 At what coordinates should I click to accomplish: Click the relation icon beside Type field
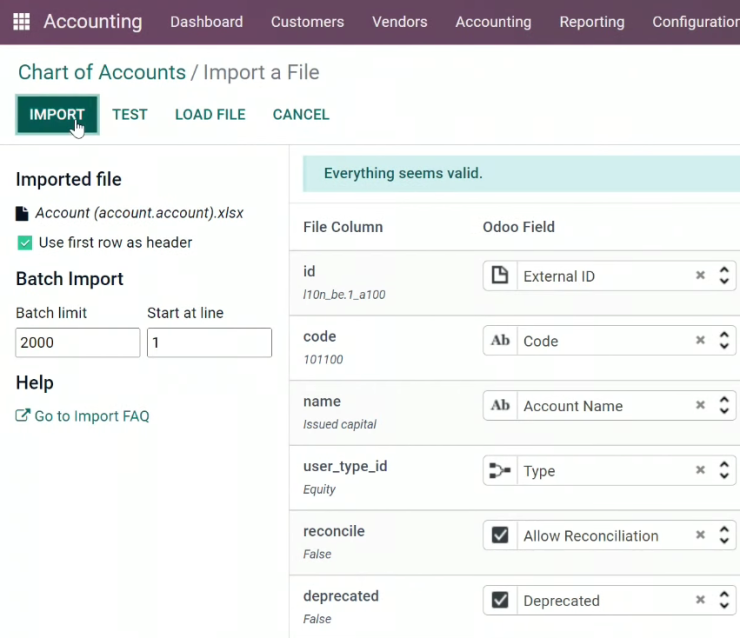tap(500, 470)
